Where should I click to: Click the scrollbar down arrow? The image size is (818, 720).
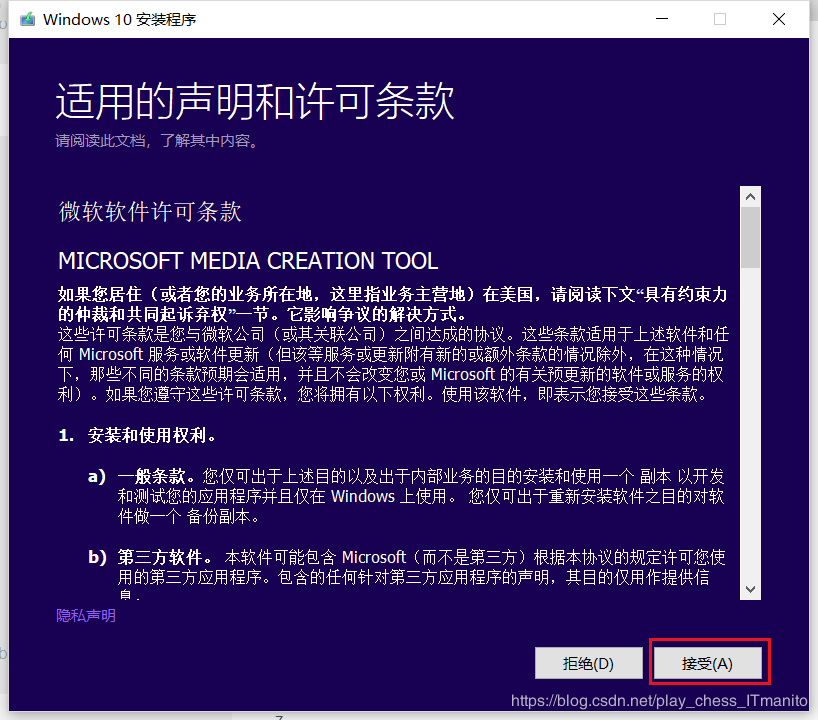click(750, 589)
